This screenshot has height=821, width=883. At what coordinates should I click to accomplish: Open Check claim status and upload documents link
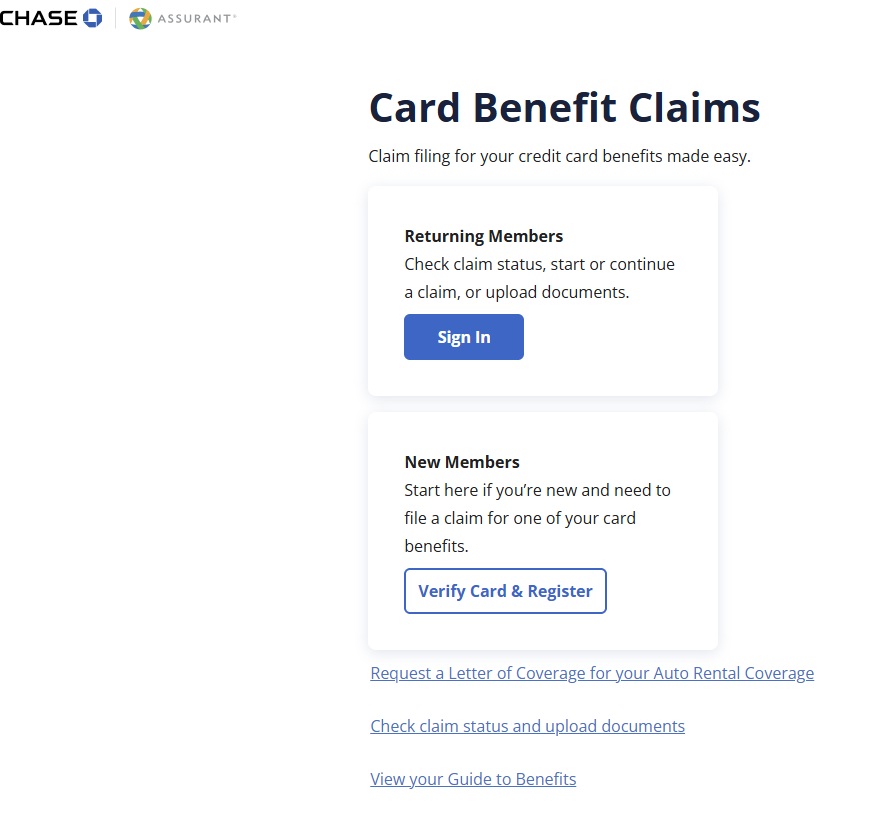[527, 726]
